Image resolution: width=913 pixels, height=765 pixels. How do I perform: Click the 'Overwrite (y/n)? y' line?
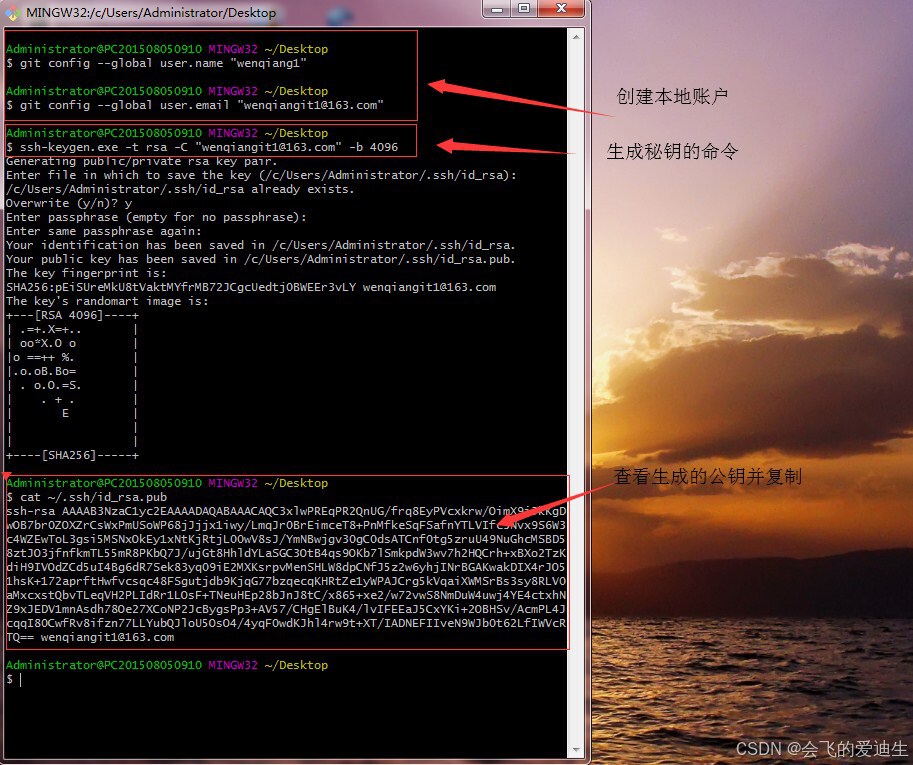69,203
